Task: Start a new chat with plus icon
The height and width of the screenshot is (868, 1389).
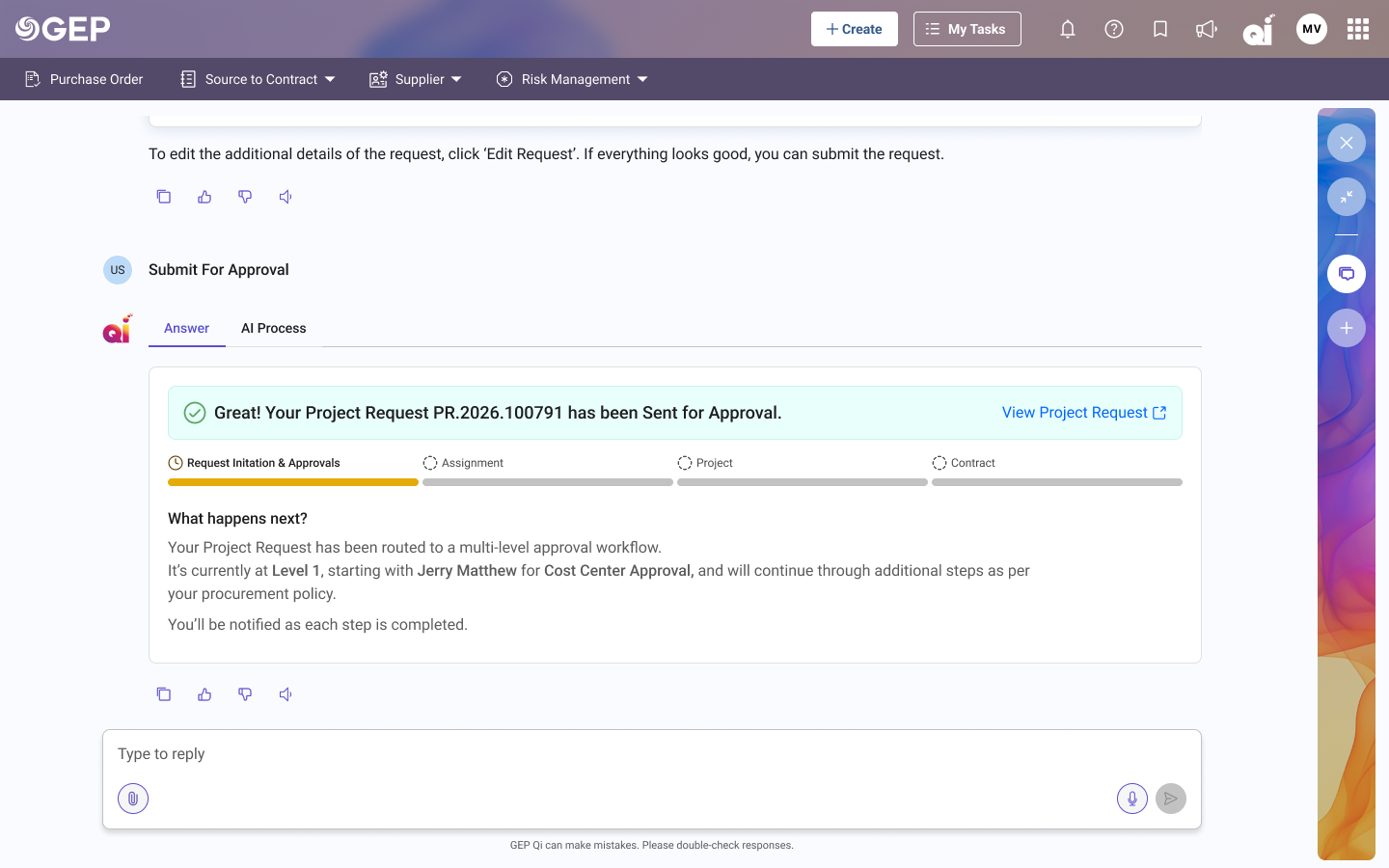Action: pyautogui.click(x=1347, y=328)
